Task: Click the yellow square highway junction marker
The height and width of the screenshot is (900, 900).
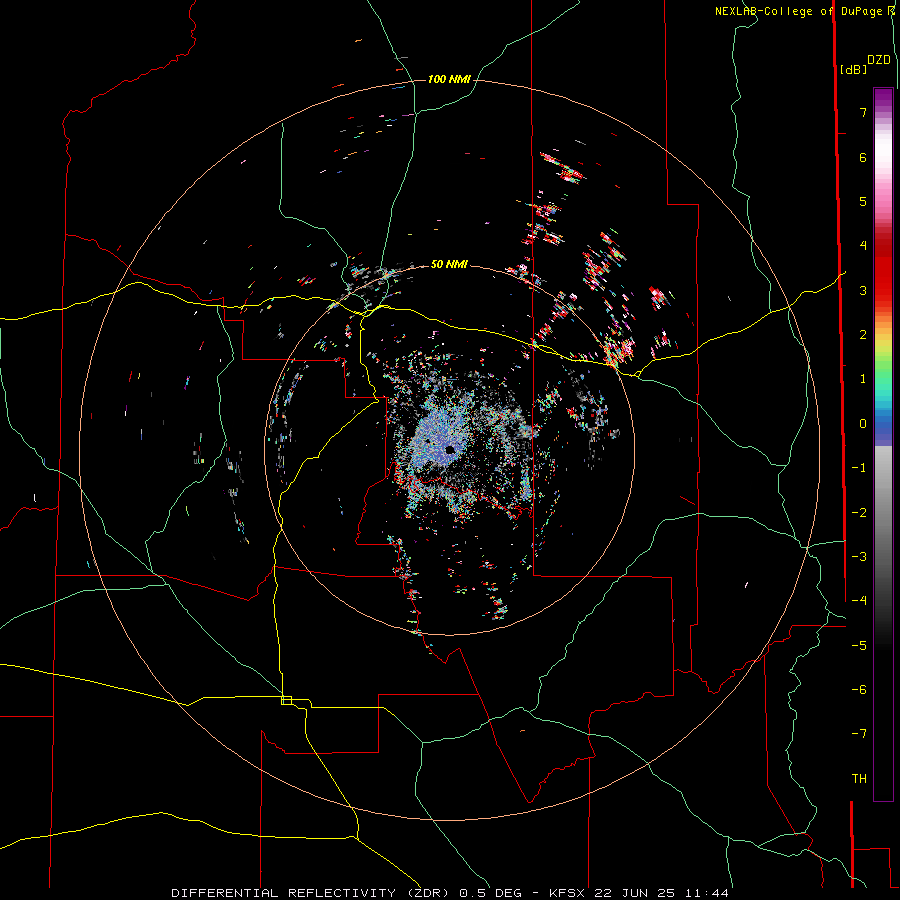Action: (286, 700)
